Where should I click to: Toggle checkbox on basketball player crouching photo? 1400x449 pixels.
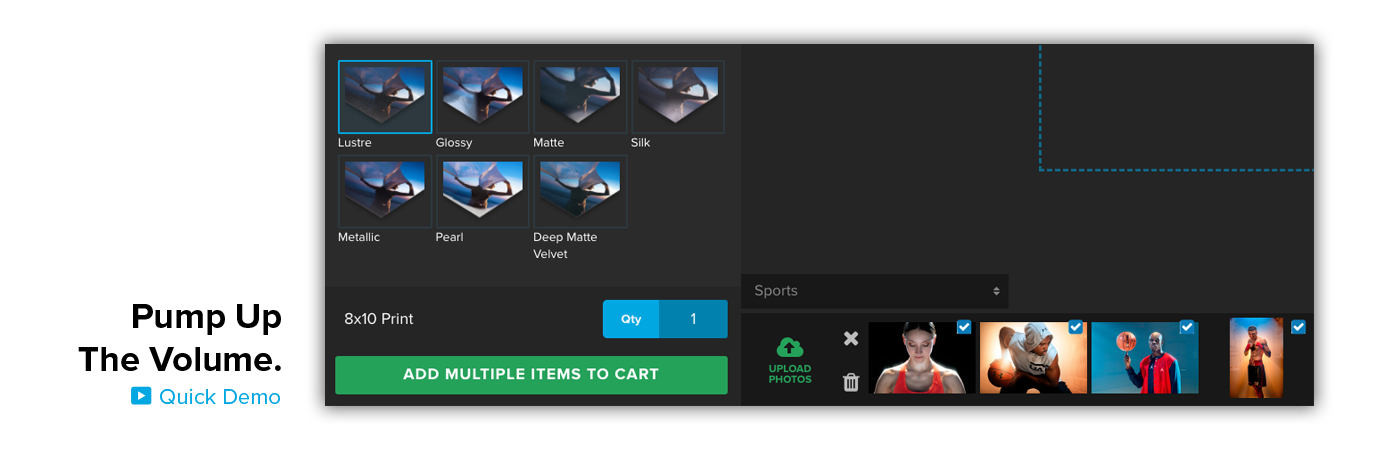pyautogui.click(x=1076, y=327)
